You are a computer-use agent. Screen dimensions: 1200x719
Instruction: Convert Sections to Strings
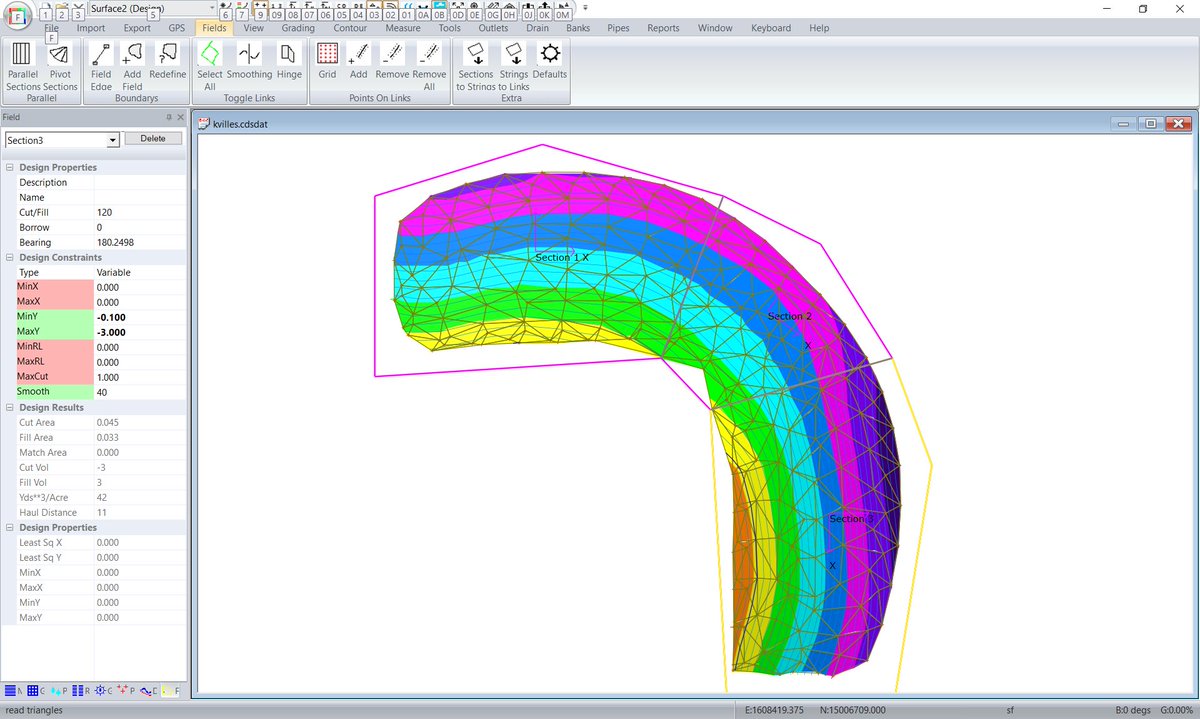point(475,66)
